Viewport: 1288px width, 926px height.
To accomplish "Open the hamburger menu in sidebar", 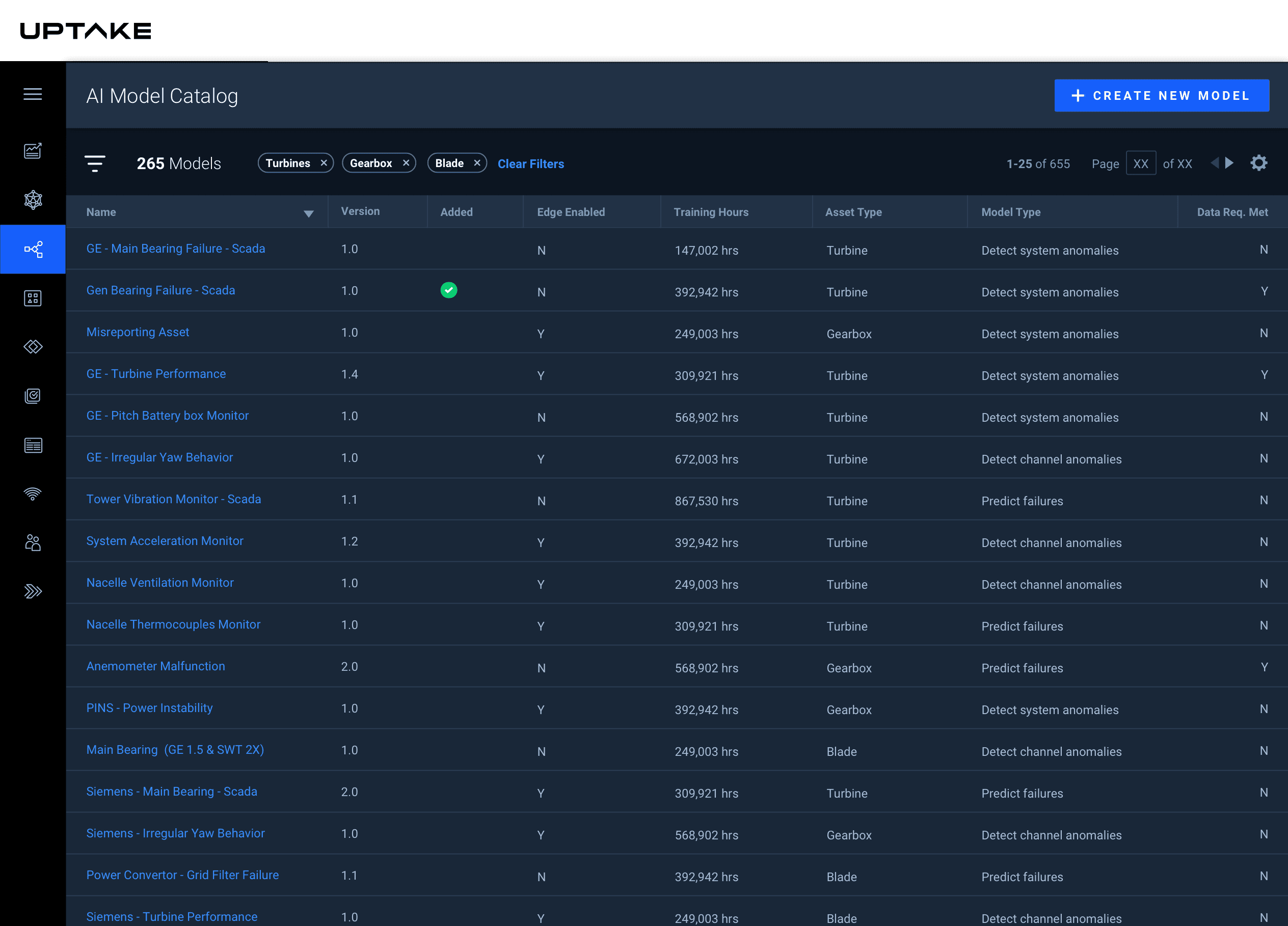I will (33, 94).
